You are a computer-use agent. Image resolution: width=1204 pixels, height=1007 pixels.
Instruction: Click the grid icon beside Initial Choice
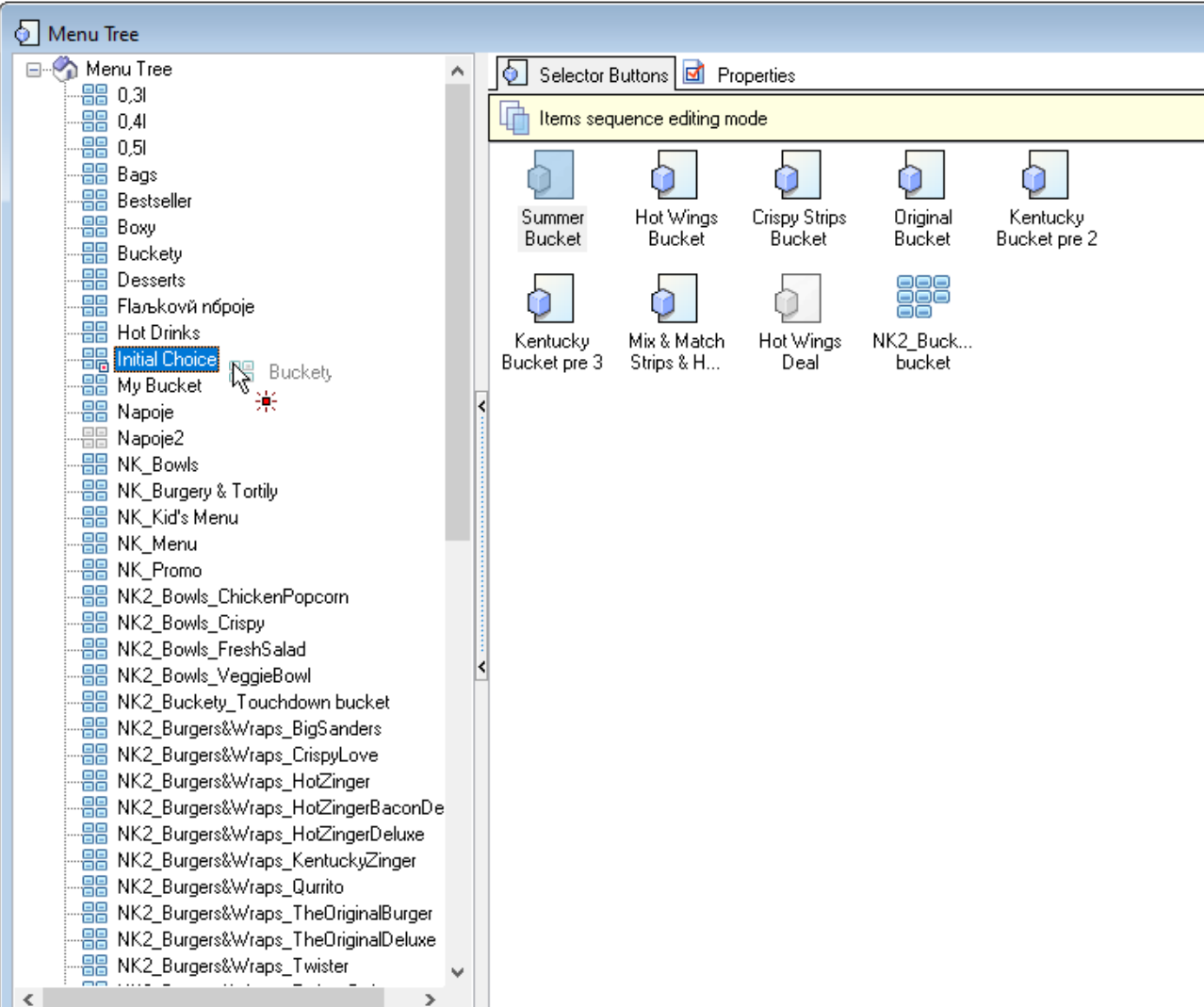click(x=94, y=359)
